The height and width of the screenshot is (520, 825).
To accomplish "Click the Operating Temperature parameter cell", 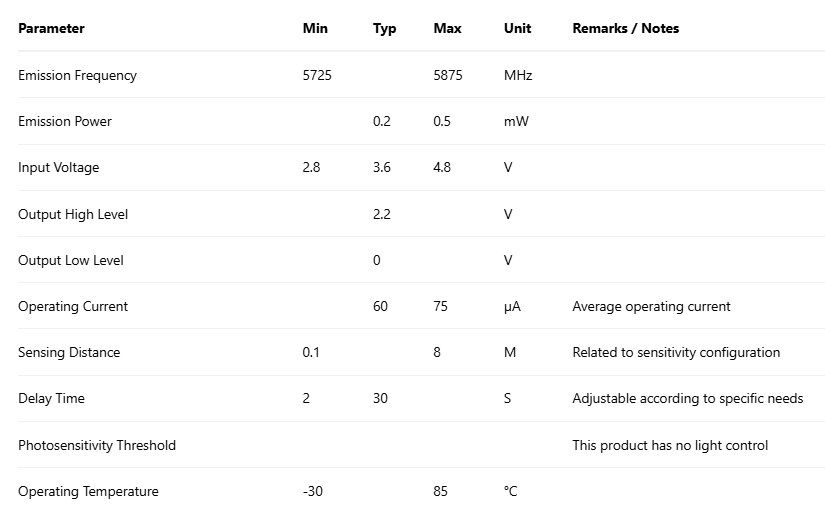I will [88, 491].
